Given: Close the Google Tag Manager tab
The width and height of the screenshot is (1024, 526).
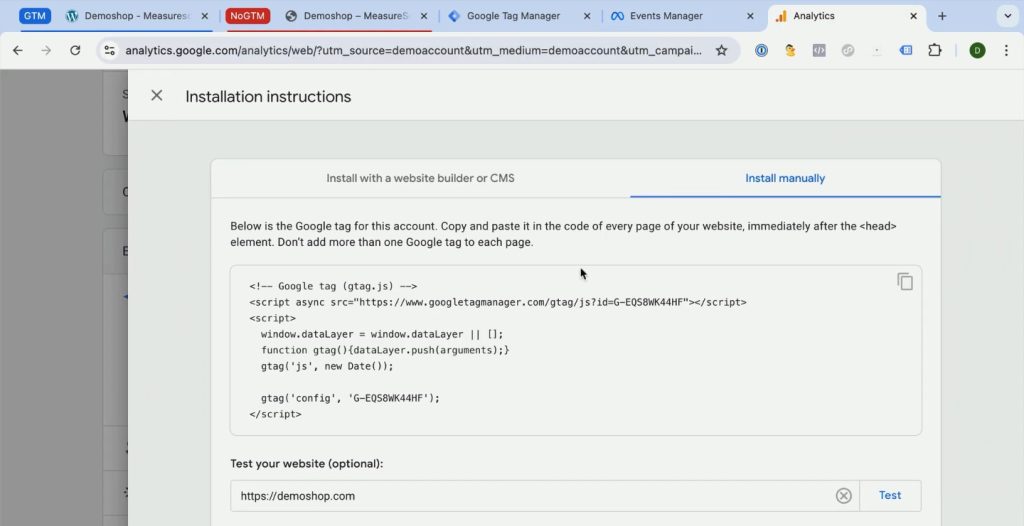Looking at the screenshot, I should point(586,16).
